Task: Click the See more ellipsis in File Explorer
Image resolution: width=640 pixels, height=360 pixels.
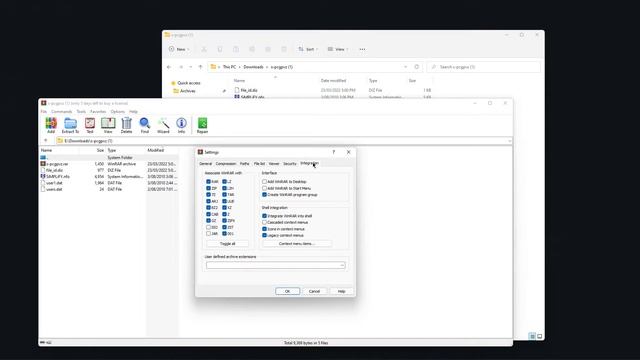Action: point(362,49)
